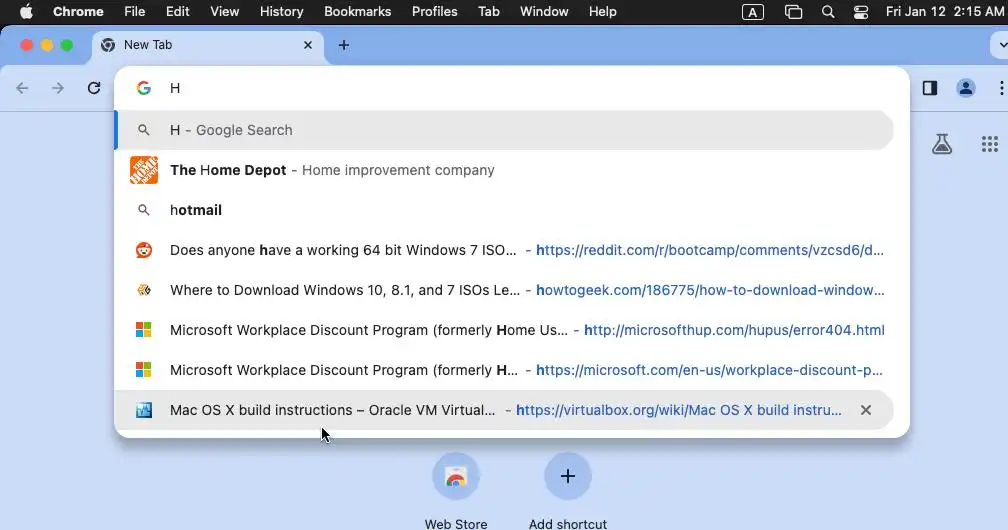Open the Tab menu
1008x530 pixels.
489,12
